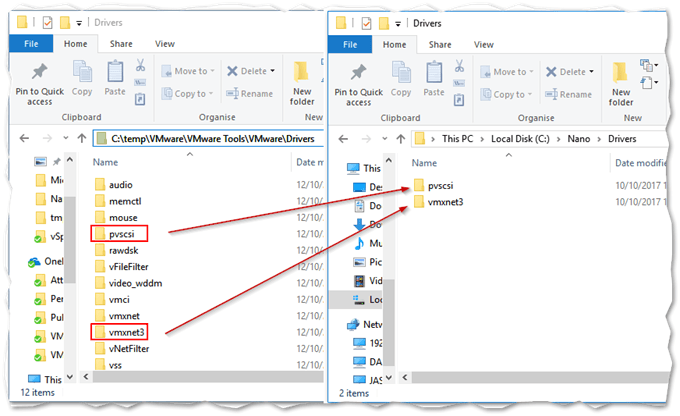Click address bar path in left window
Screen dimensions: 680x416
(x=212, y=139)
